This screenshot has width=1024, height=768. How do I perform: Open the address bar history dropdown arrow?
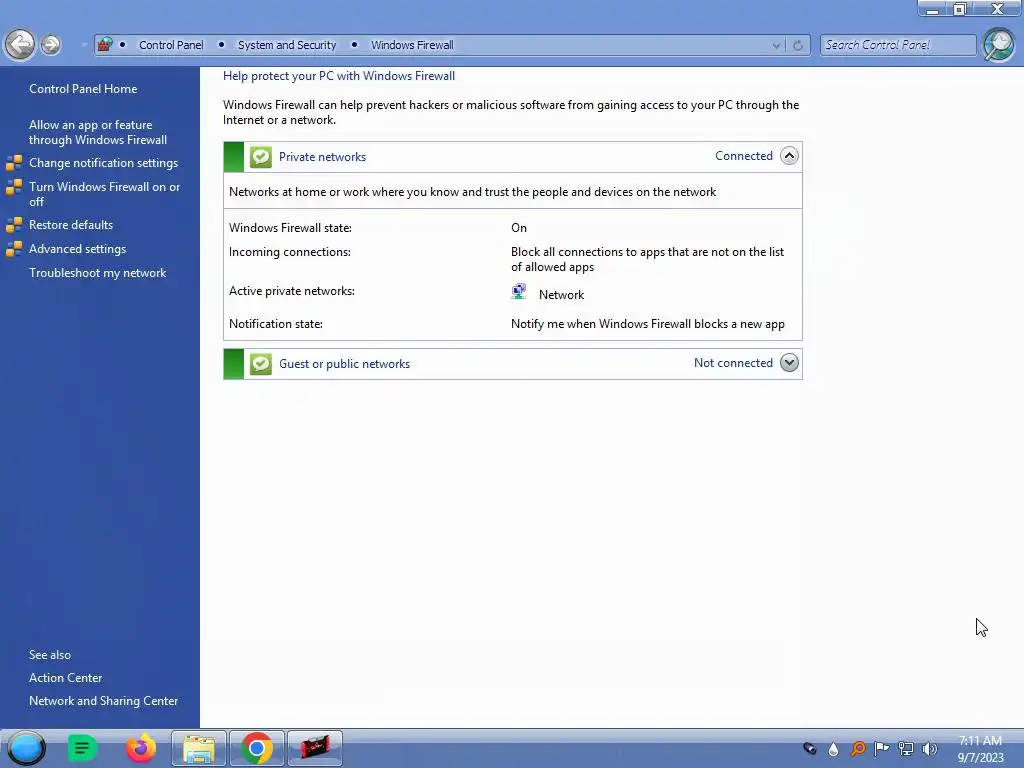[x=776, y=46]
